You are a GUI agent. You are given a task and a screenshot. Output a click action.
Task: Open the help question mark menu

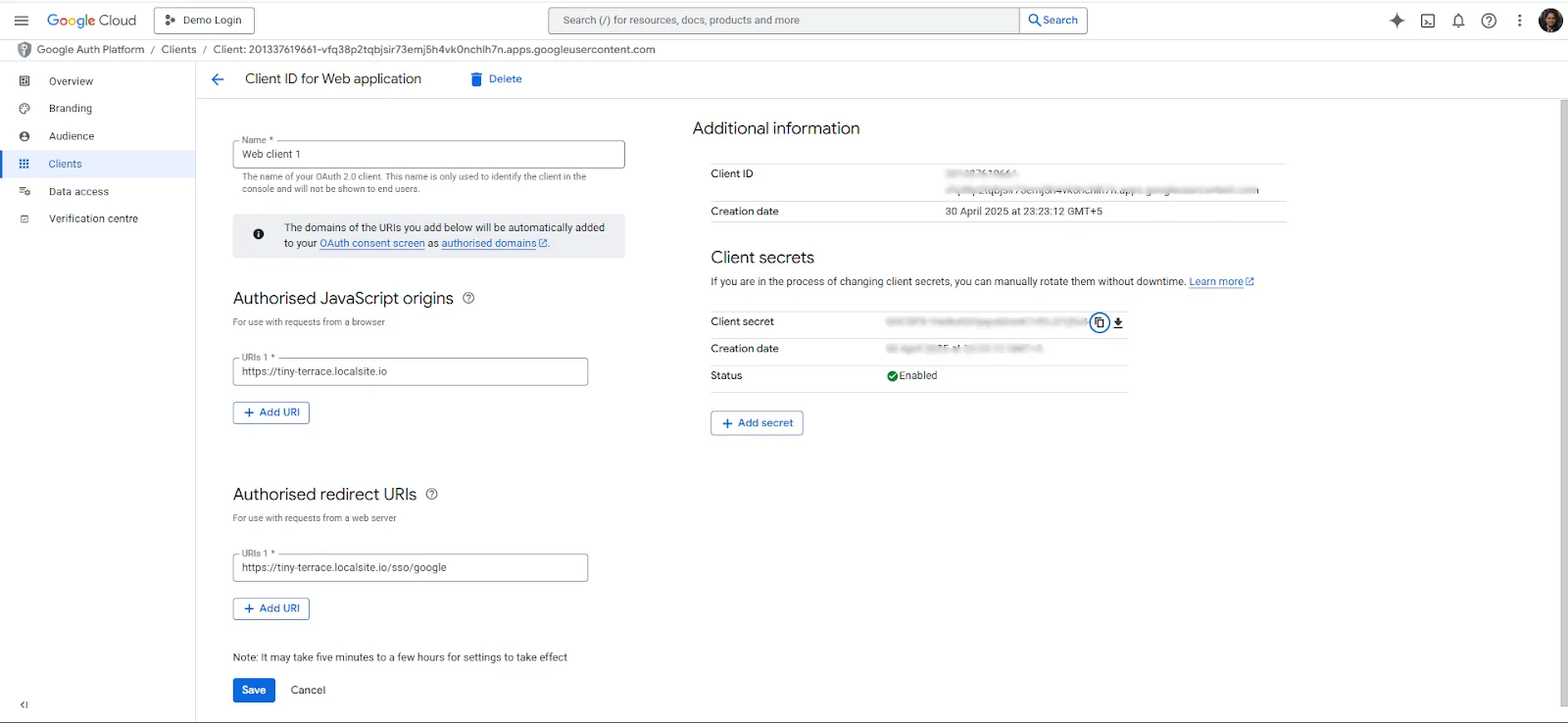1489,21
